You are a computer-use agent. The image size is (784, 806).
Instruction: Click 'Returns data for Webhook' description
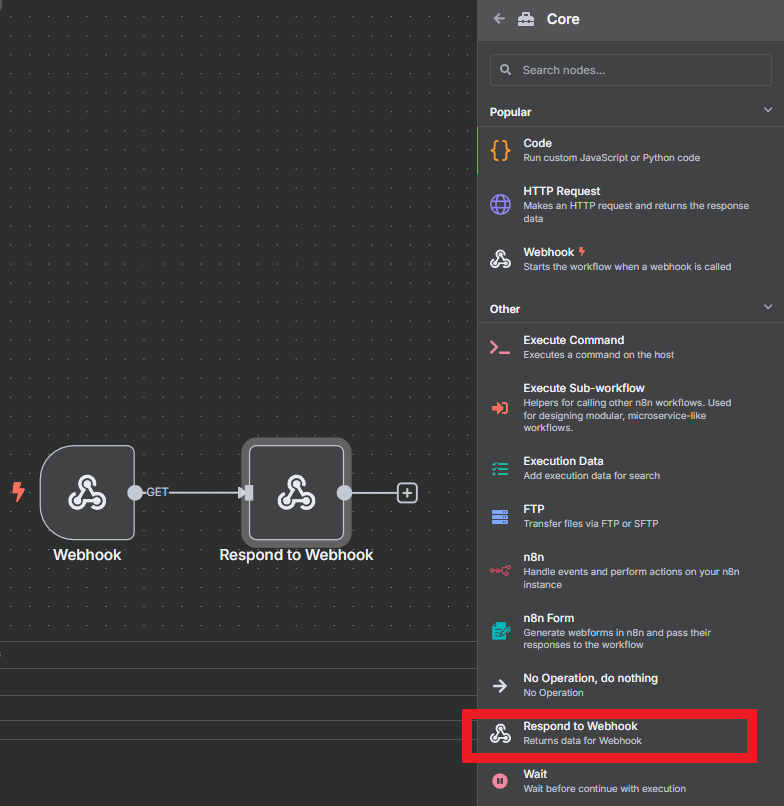582,741
